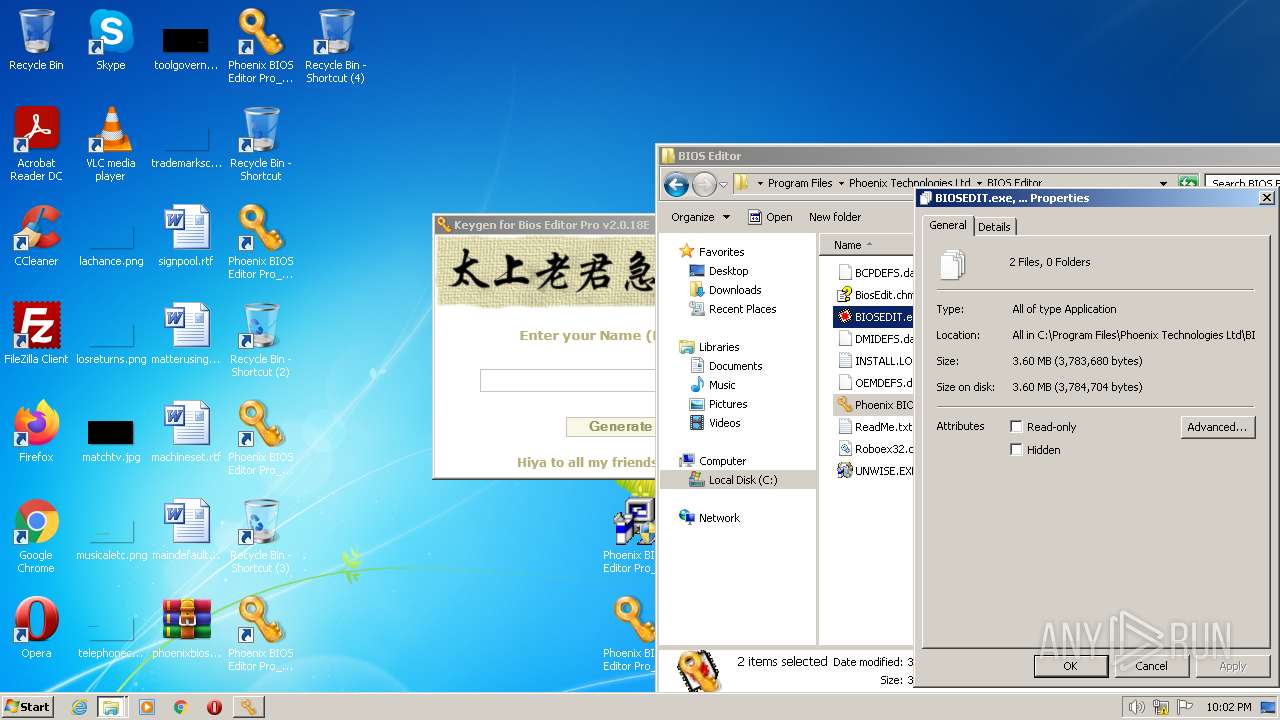Click Advanced... attributes button
The image size is (1280, 720).
[1217, 427]
